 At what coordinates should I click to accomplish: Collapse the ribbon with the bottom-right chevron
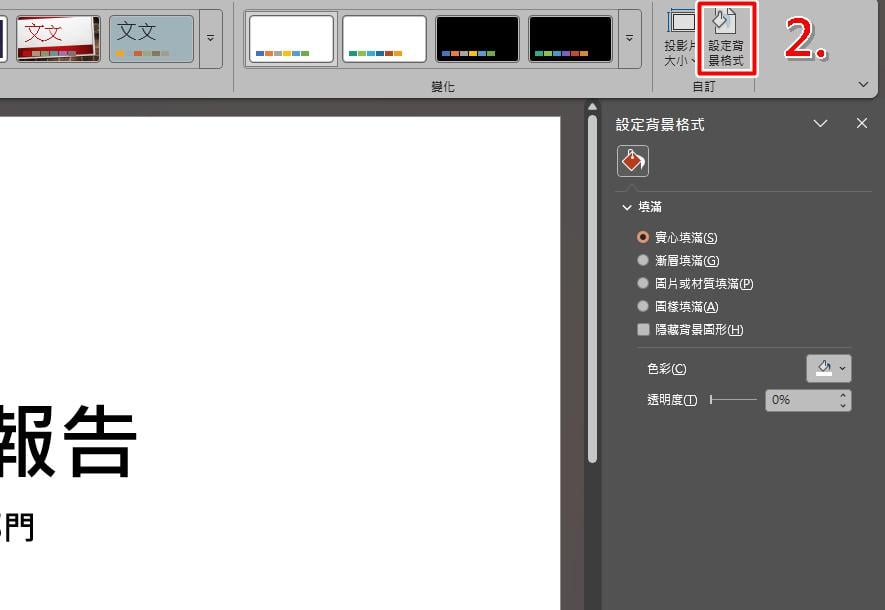[863, 85]
